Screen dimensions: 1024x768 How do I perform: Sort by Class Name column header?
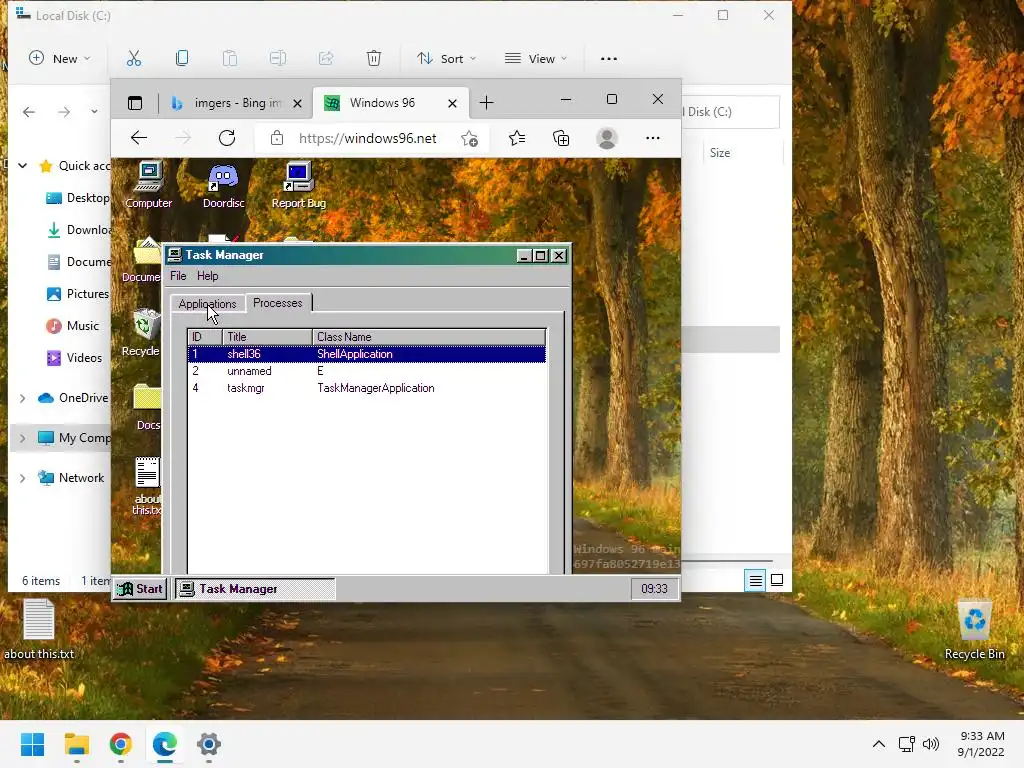(x=428, y=337)
